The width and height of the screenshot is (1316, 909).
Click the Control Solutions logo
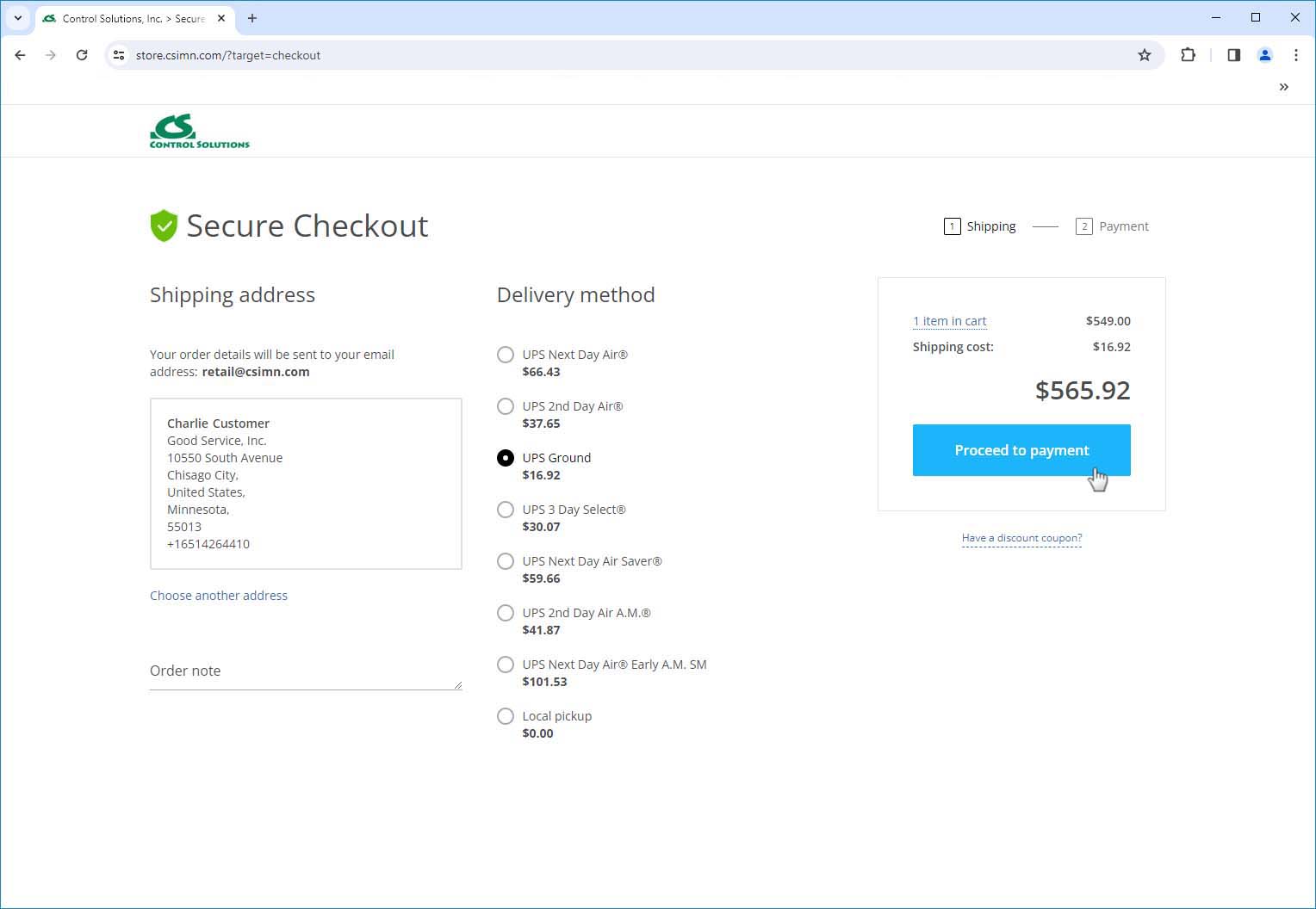point(199,131)
